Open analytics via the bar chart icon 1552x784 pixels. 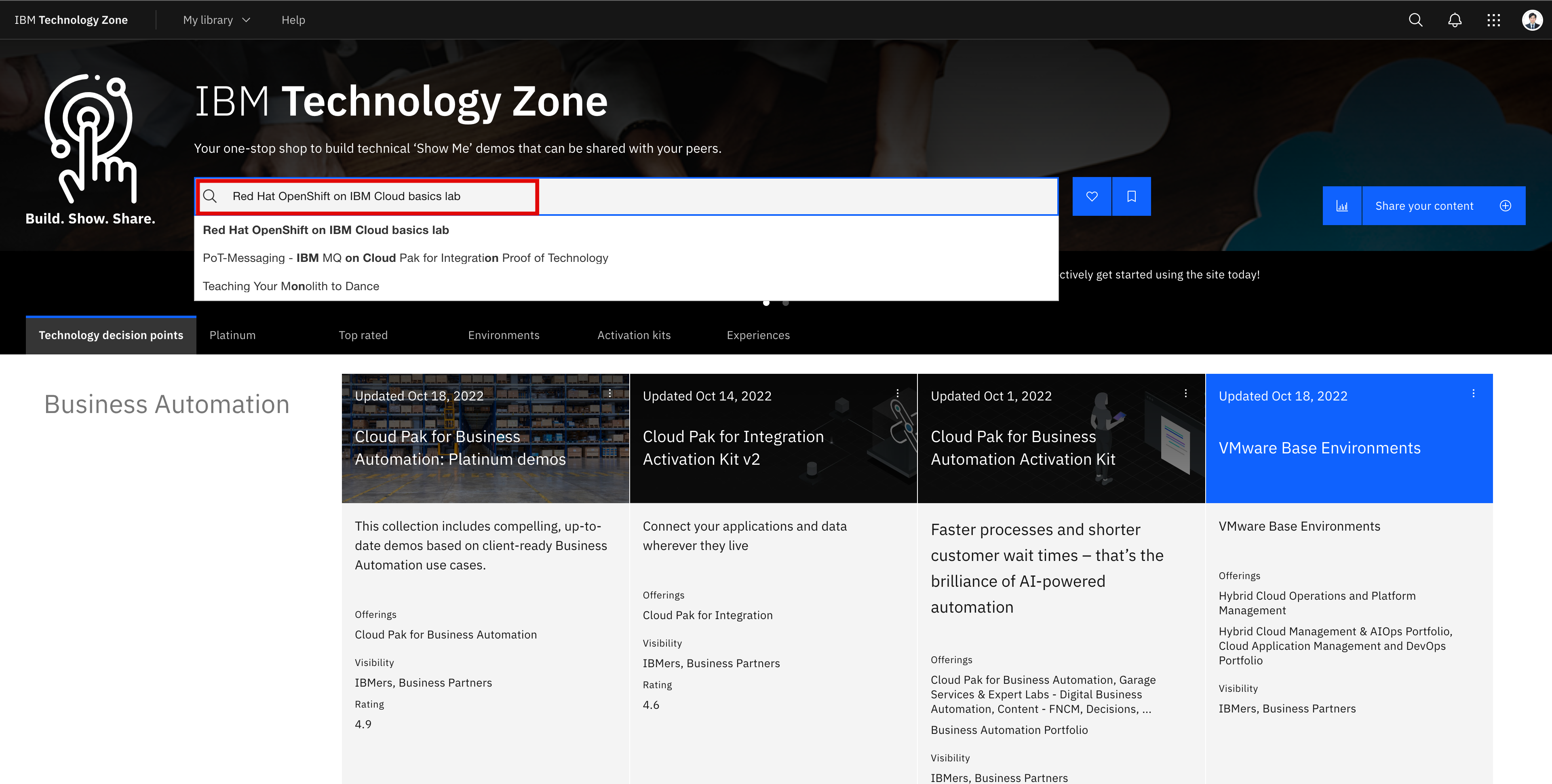pyautogui.click(x=1342, y=205)
